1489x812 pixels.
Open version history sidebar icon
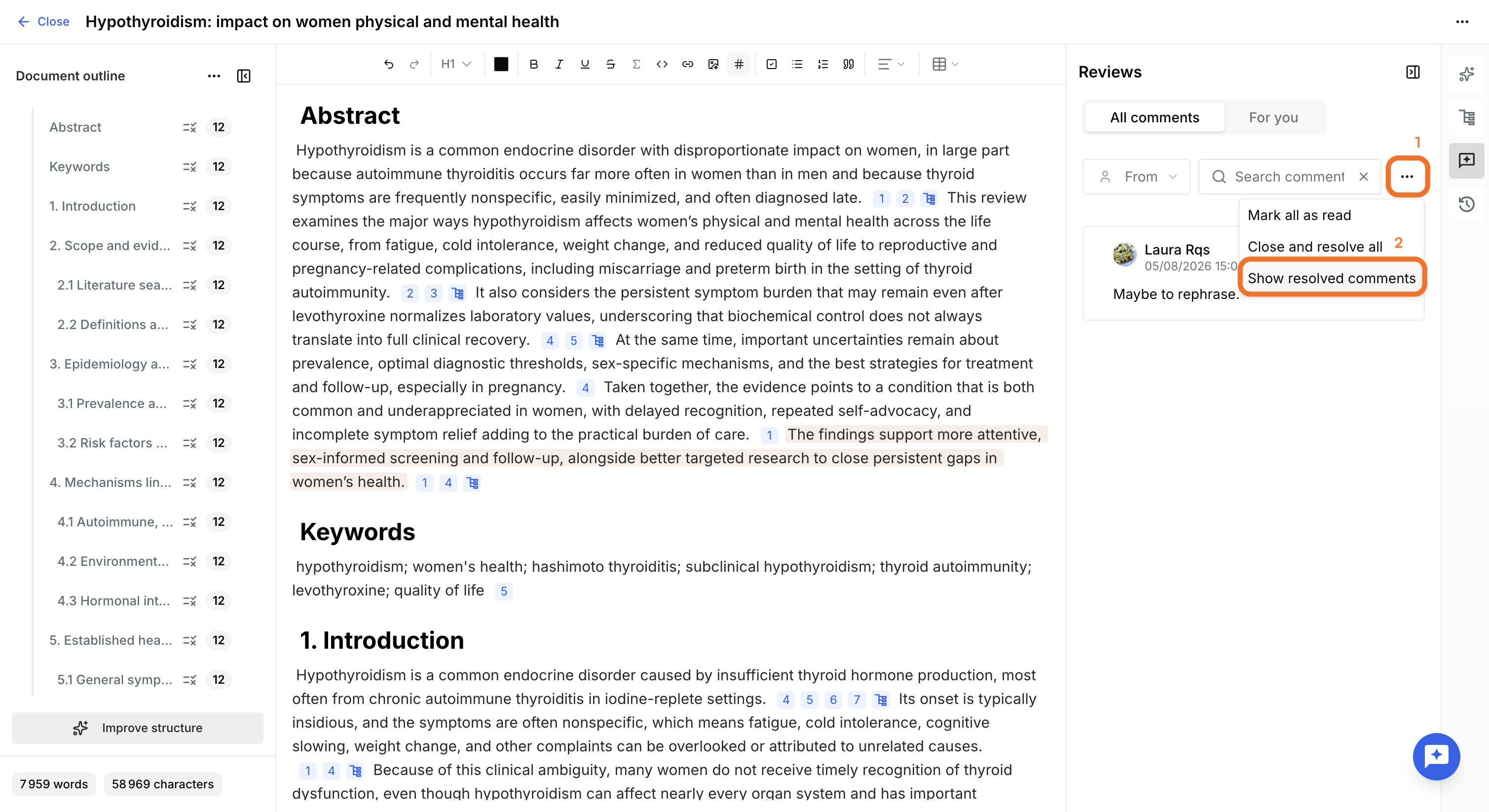pos(1466,204)
